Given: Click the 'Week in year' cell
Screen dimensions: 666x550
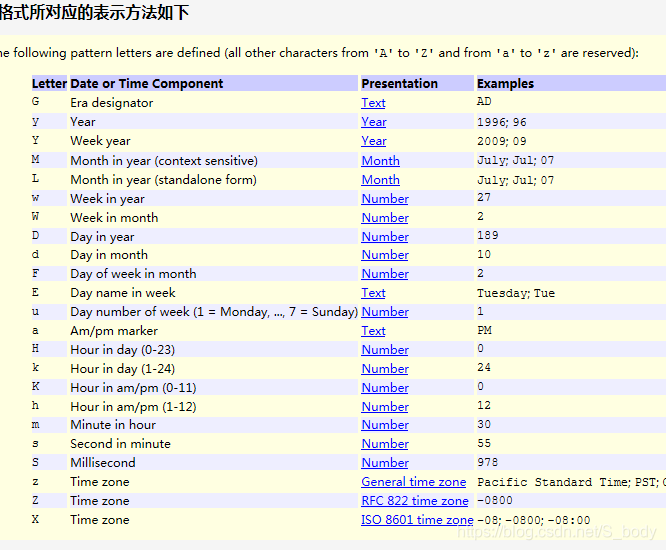Looking at the screenshot, I should click(x=107, y=199).
